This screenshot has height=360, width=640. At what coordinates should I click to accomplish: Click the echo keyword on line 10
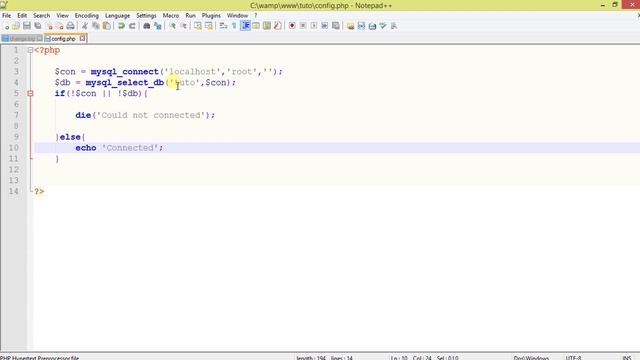coord(86,148)
